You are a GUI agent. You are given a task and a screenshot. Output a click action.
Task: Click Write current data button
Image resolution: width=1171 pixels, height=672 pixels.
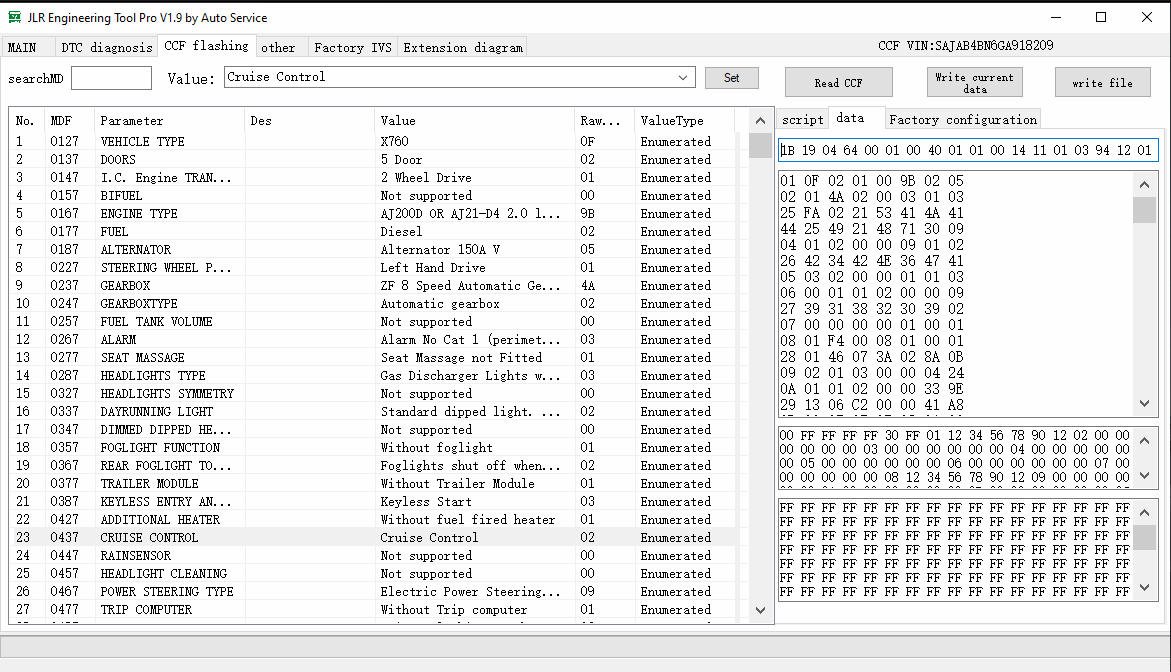pyautogui.click(x=975, y=83)
